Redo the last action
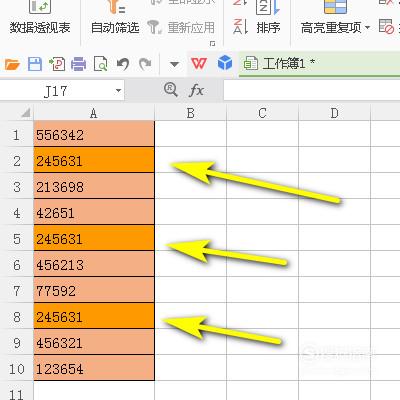 click(145, 64)
